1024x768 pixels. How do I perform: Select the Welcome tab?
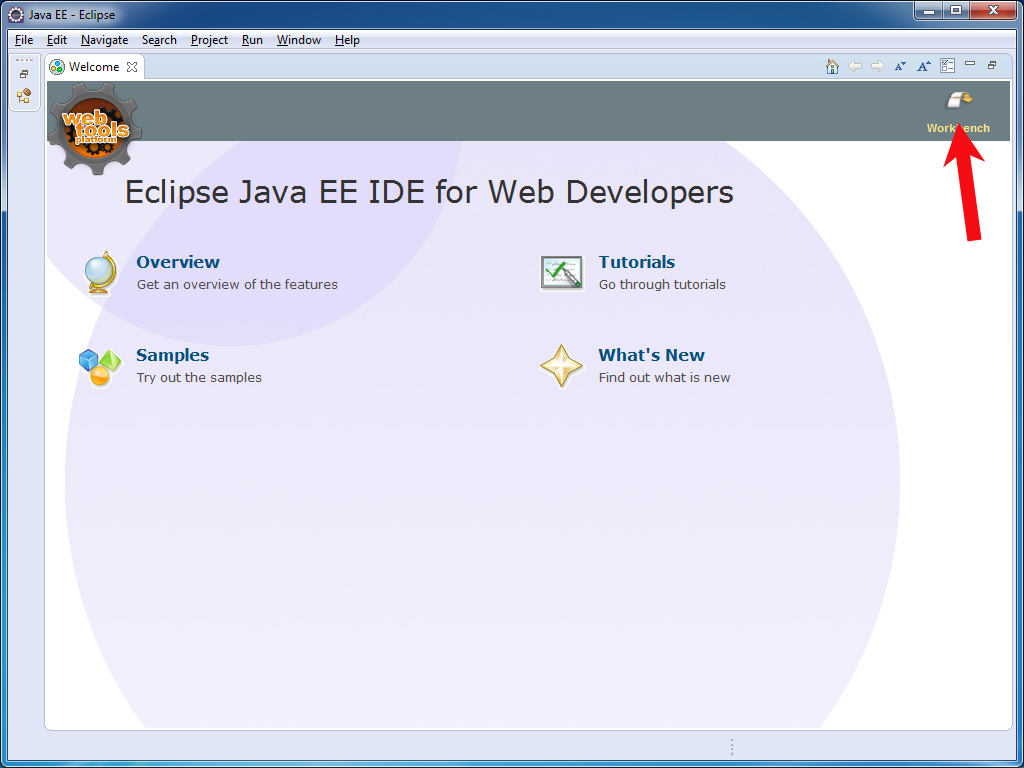[x=95, y=67]
